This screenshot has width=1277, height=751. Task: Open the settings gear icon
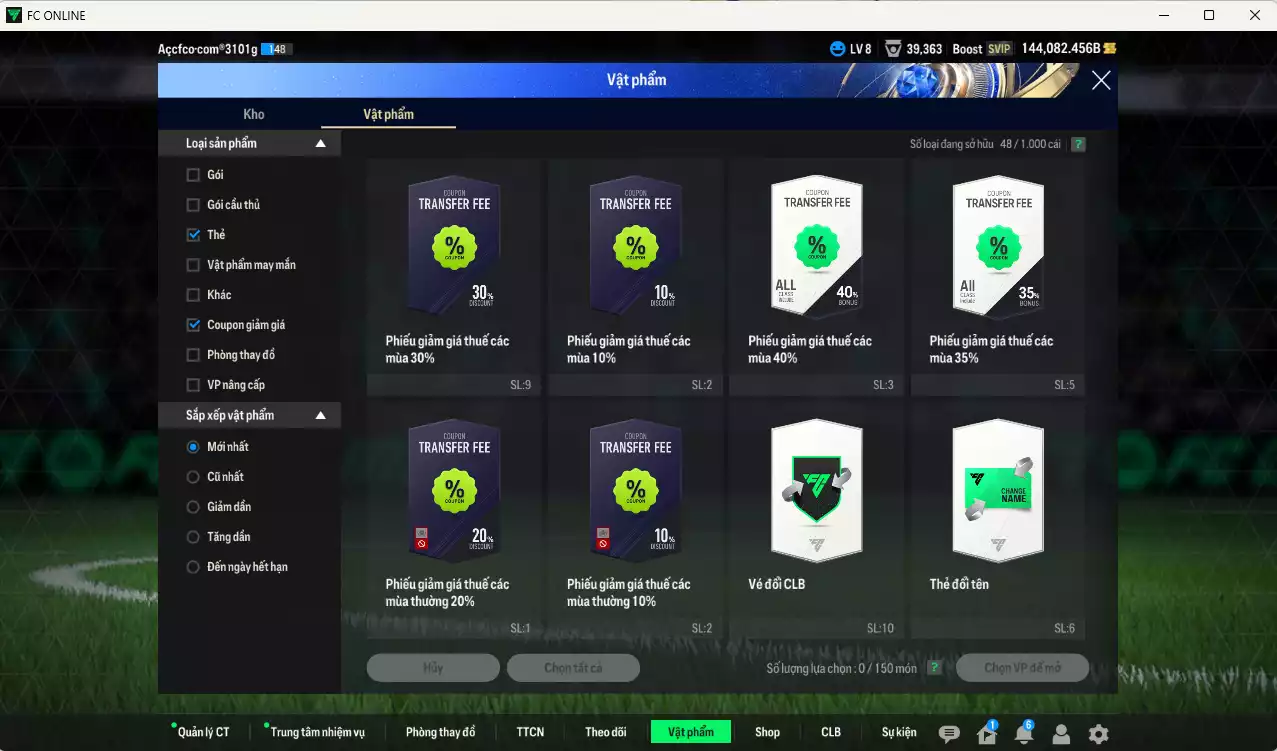tap(1099, 731)
